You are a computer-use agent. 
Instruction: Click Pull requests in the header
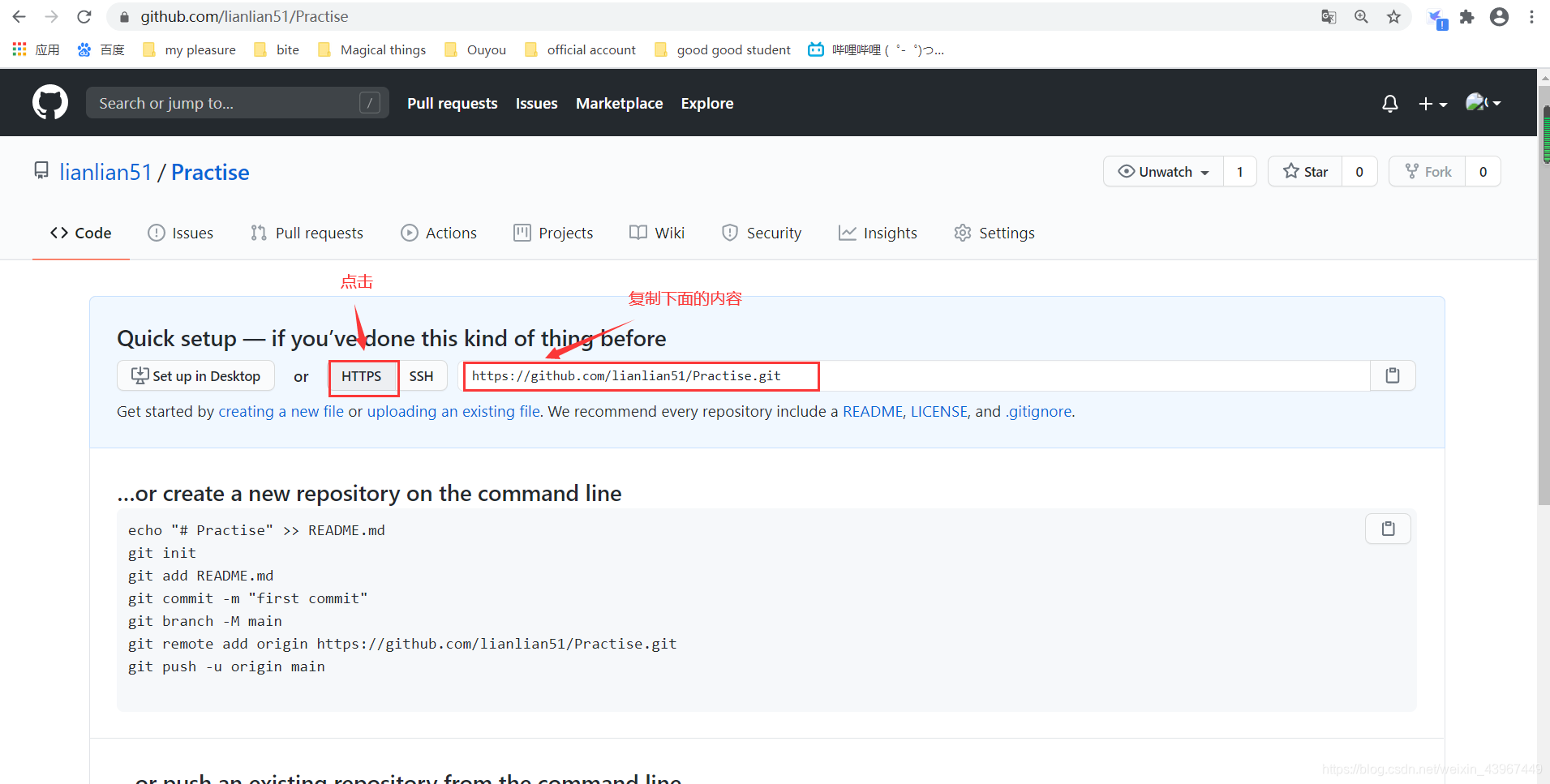(453, 103)
